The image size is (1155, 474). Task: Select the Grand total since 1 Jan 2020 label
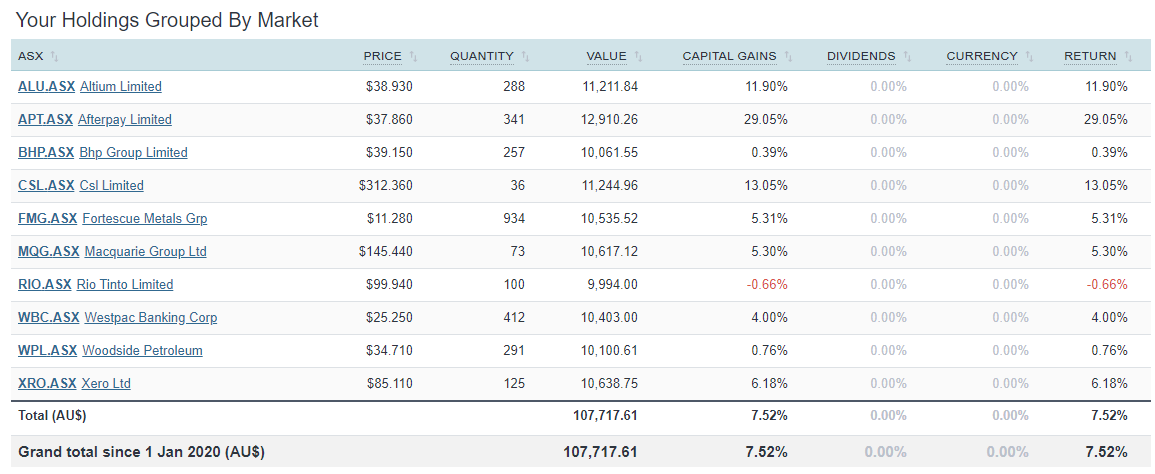pyautogui.click(x=141, y=452)
